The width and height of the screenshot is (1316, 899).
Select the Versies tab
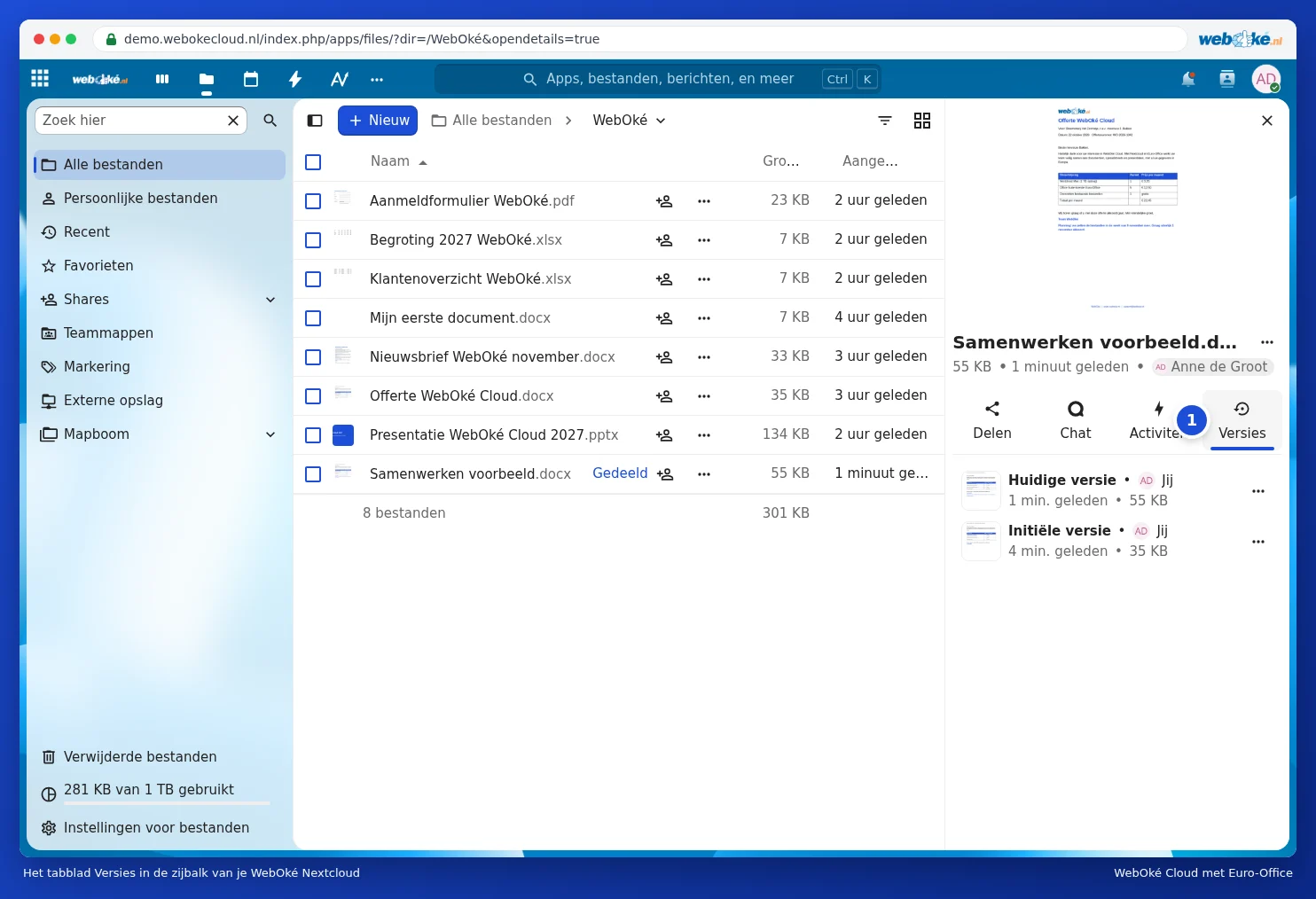click(1242, 420)
